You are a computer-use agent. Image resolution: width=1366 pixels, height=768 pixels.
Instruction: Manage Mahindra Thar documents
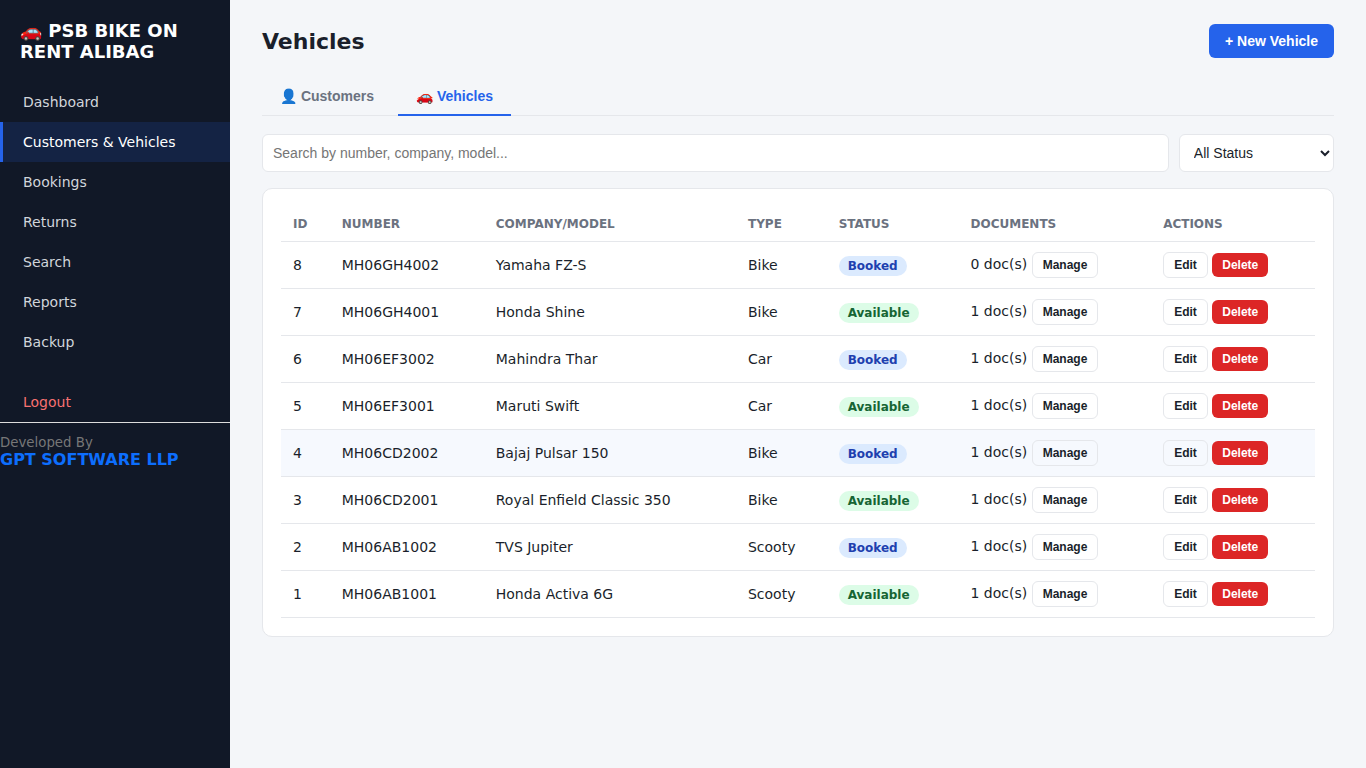[1065, 359]
